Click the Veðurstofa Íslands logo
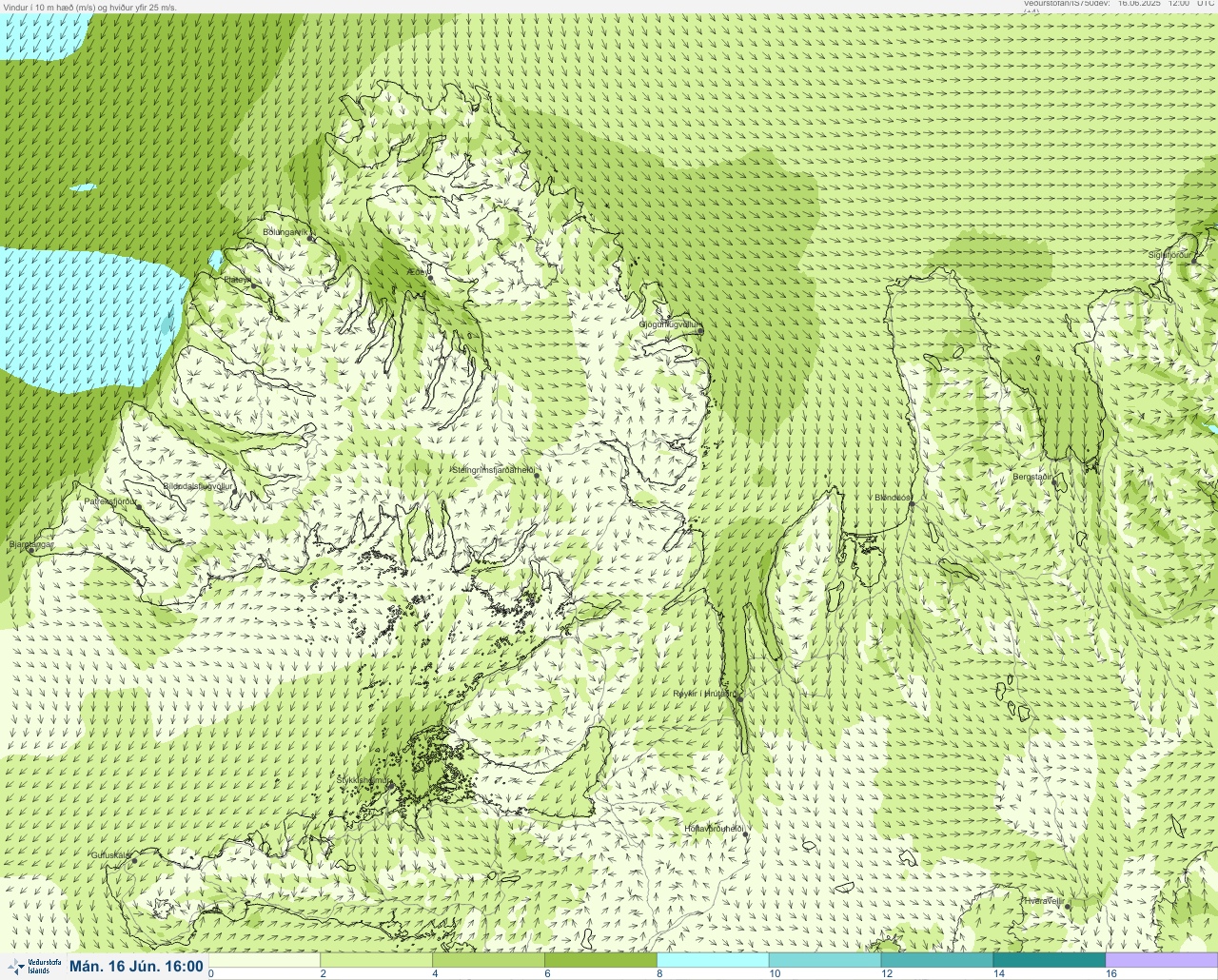Image resolution: width=1218 pixels, height=980 pixels. 34,967
